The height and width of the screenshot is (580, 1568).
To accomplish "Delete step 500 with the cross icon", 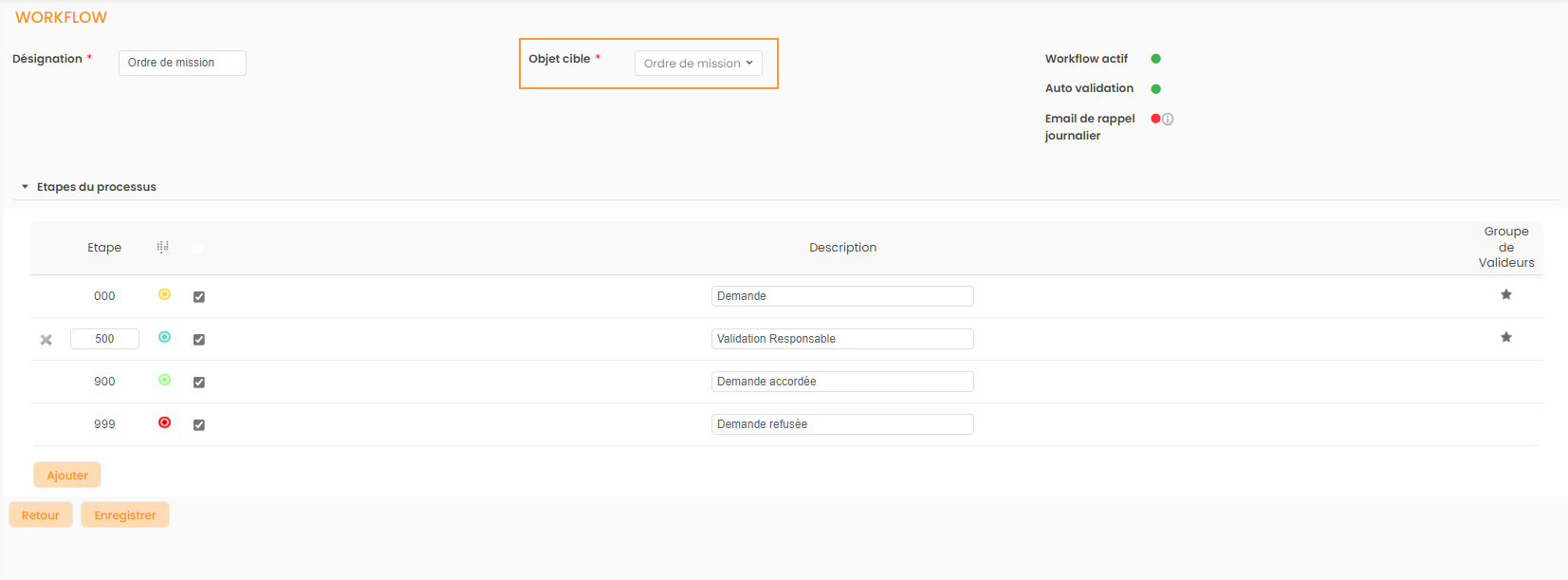I will pyautogui.click(x=46, y=340).
